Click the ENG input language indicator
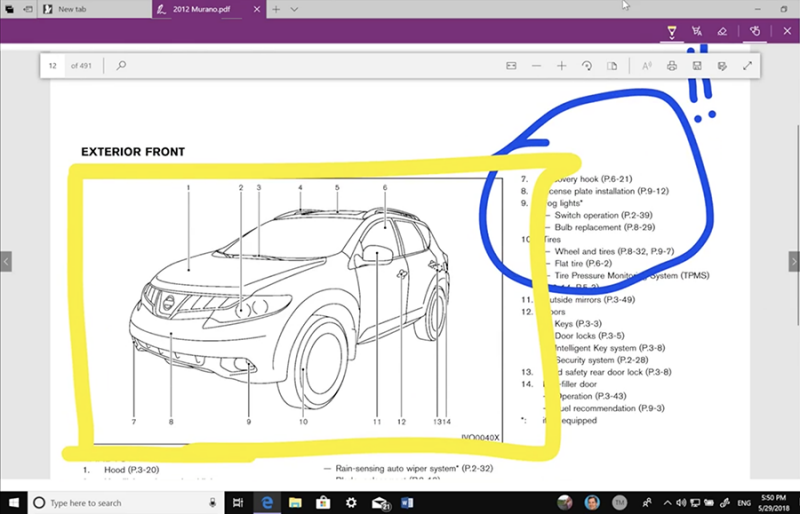800x514 pixels. coord(744,503)
